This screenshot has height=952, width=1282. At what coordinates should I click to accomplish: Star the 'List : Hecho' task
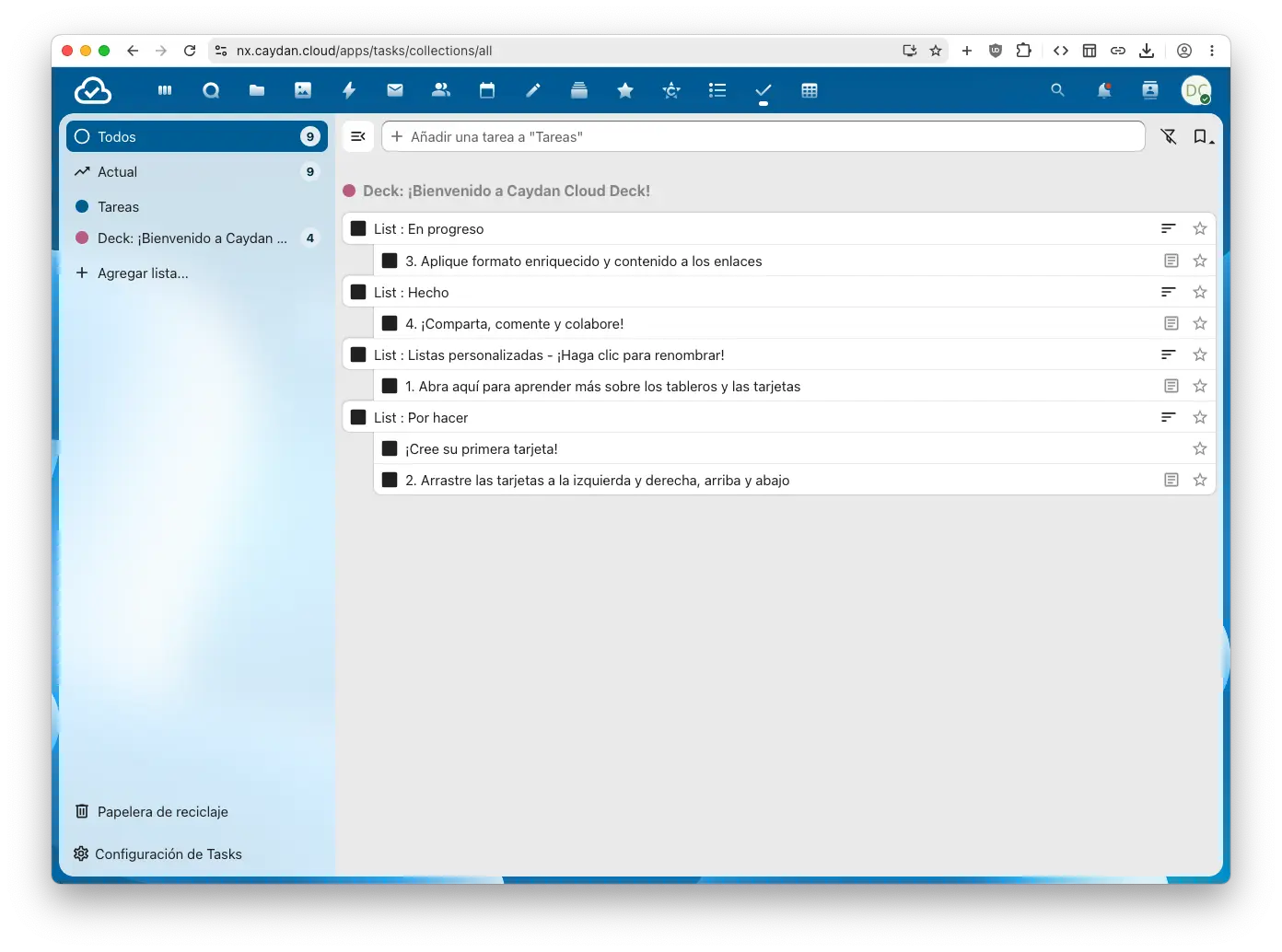1200,292
